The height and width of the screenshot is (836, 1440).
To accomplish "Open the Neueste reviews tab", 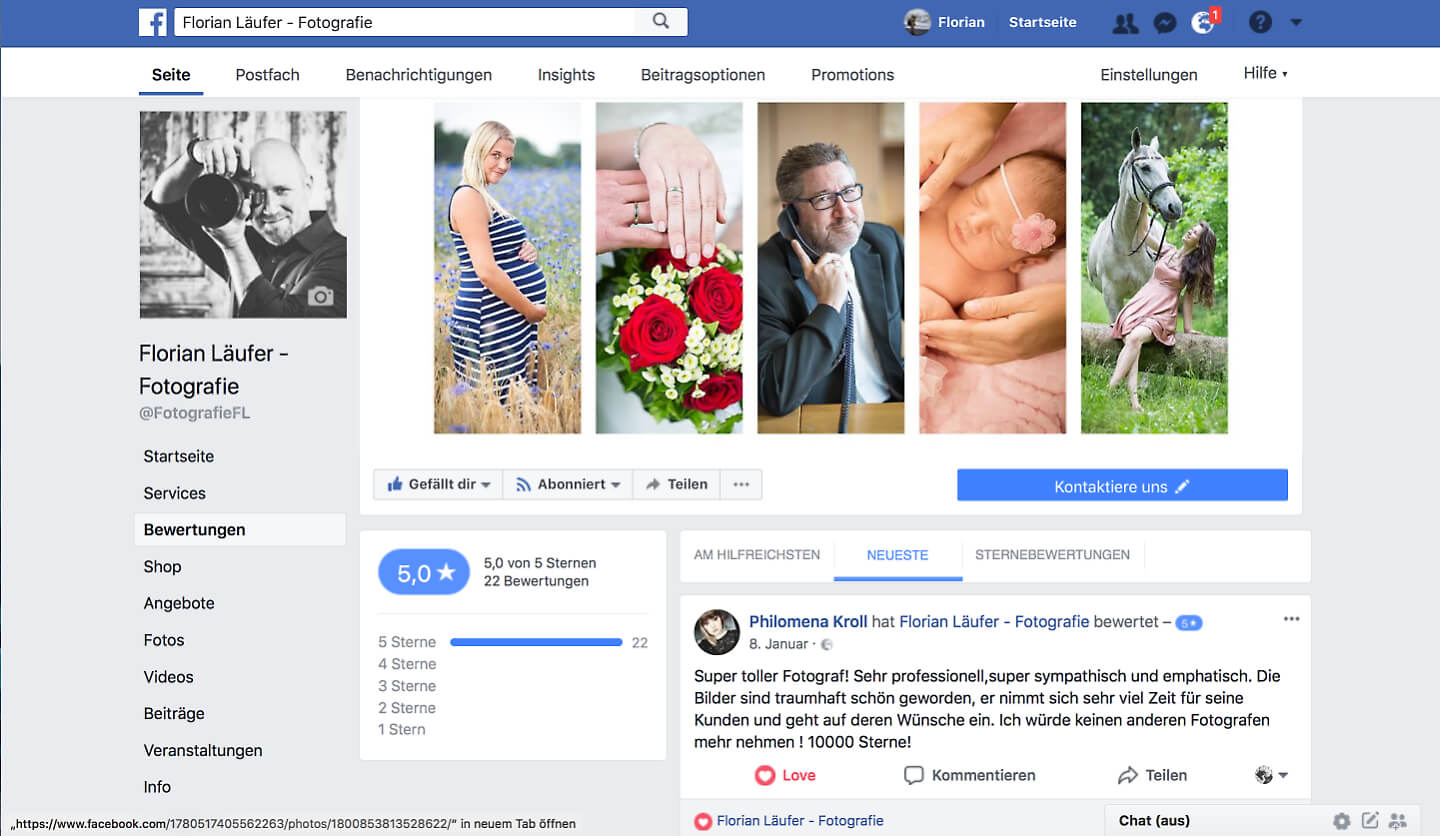I will click(897, 555).
